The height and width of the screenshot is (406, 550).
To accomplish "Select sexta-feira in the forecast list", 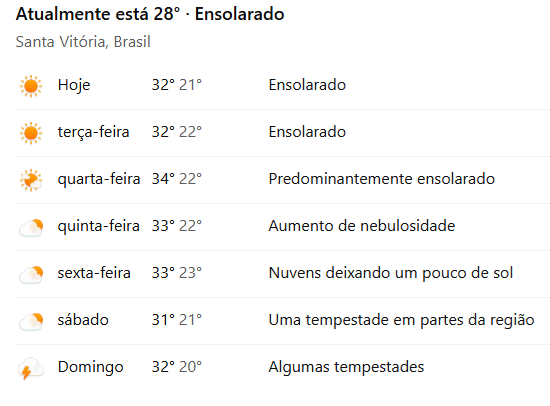I will (x=94, y=273).
